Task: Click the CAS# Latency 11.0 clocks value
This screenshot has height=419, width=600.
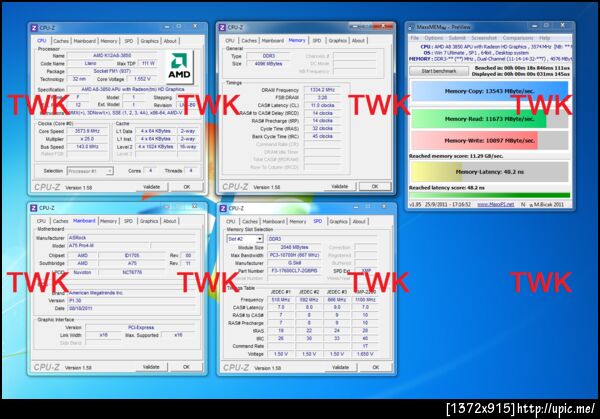Action: click(x=322, y=105)
